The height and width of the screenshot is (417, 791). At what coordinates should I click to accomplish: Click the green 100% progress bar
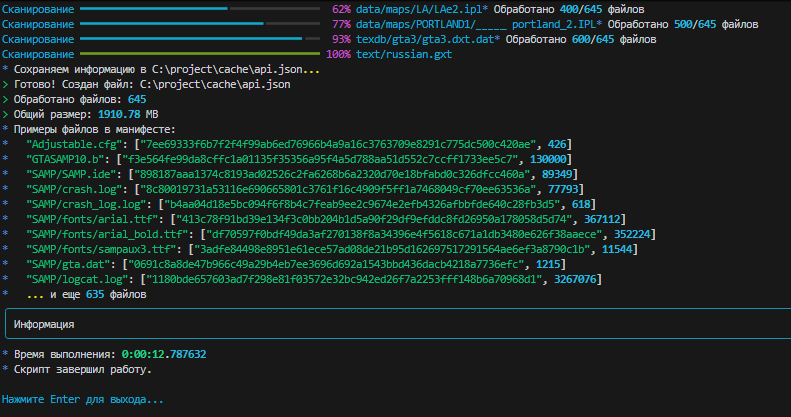[x=200, y=54]
